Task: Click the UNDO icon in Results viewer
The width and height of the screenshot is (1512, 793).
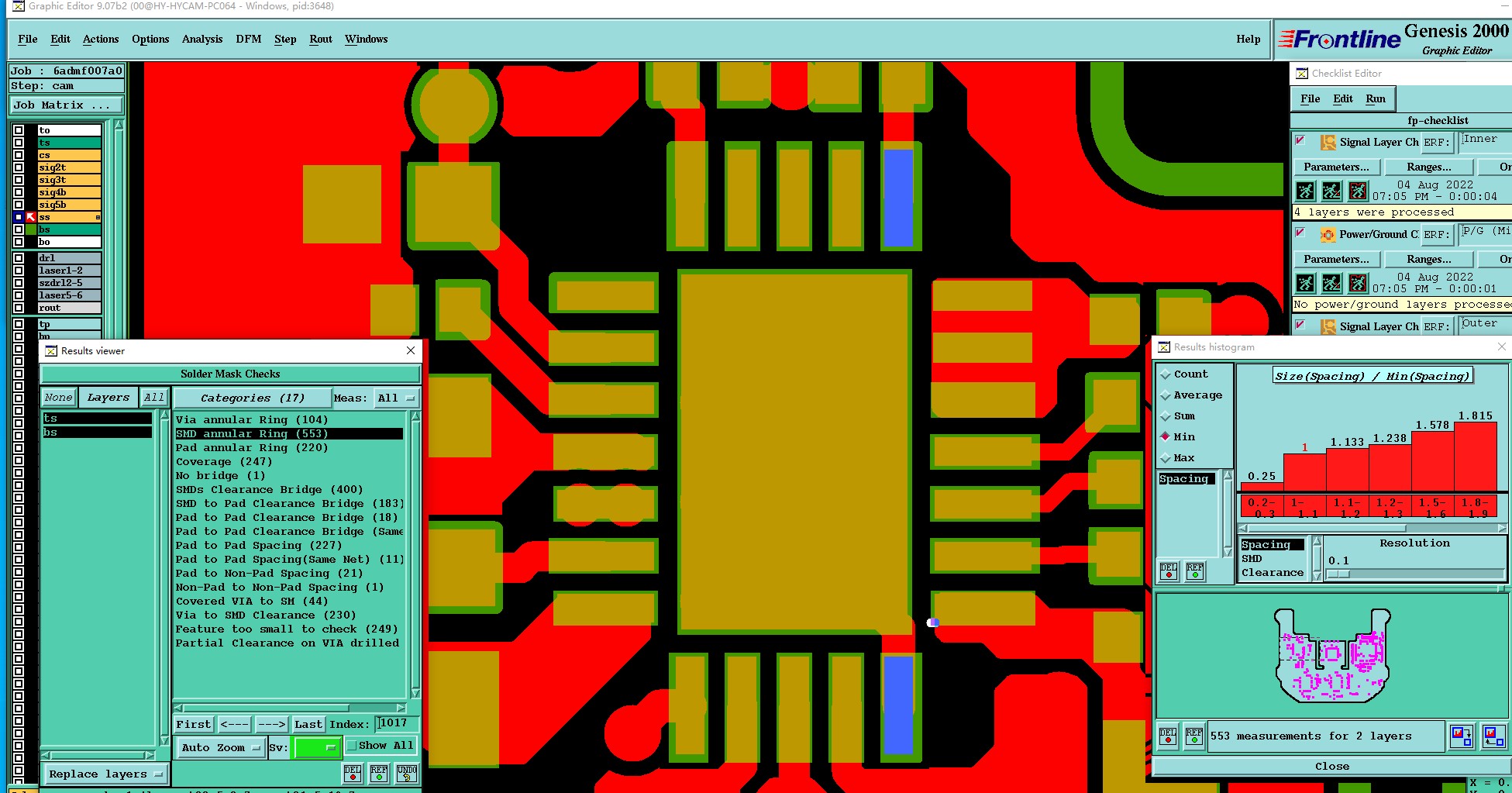Action: click(407, 773)
